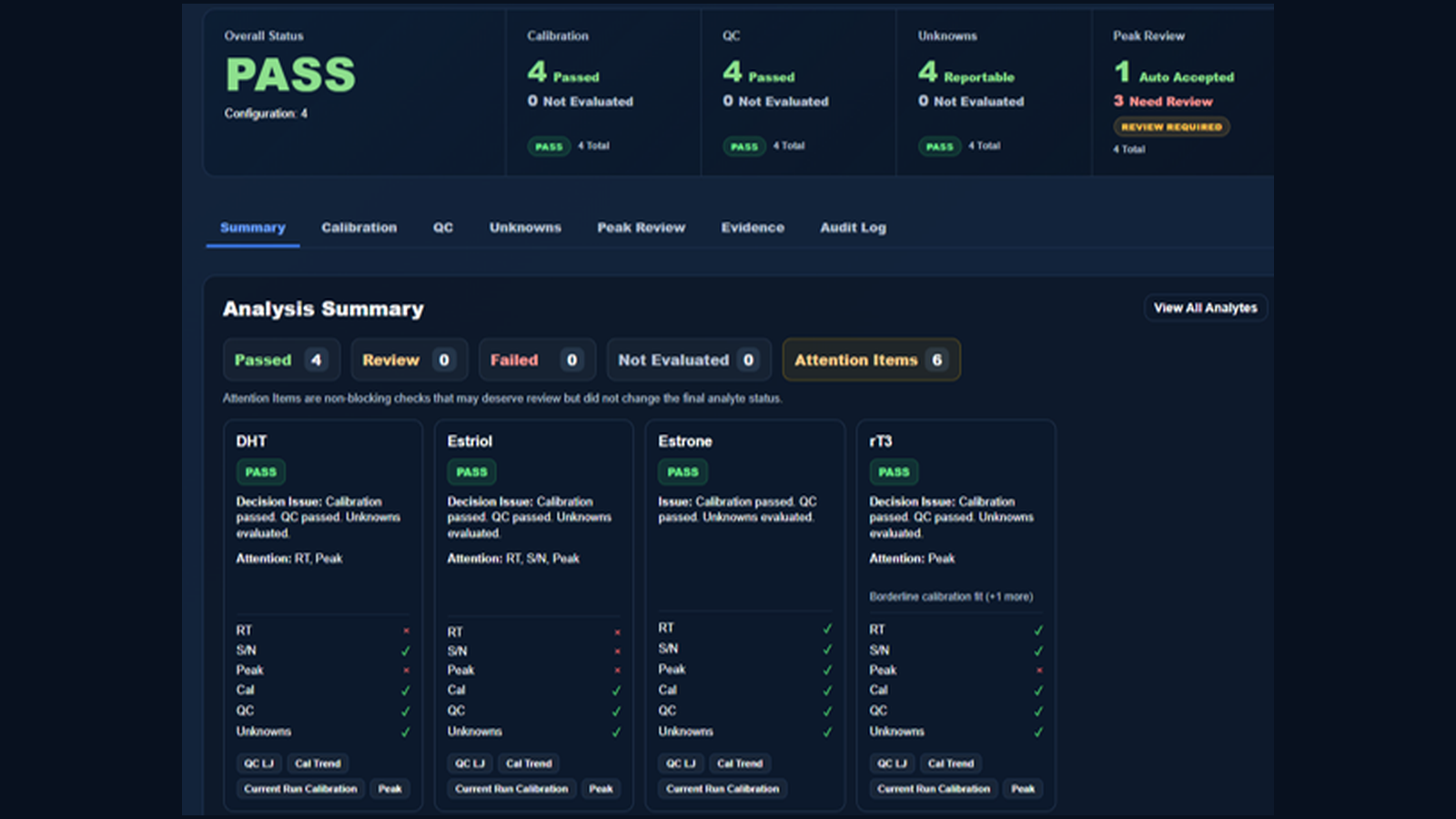The height and width of the screenshot is (819, 1456).
Task: Click the red X on DHT RT row
Action: [406, 631]
